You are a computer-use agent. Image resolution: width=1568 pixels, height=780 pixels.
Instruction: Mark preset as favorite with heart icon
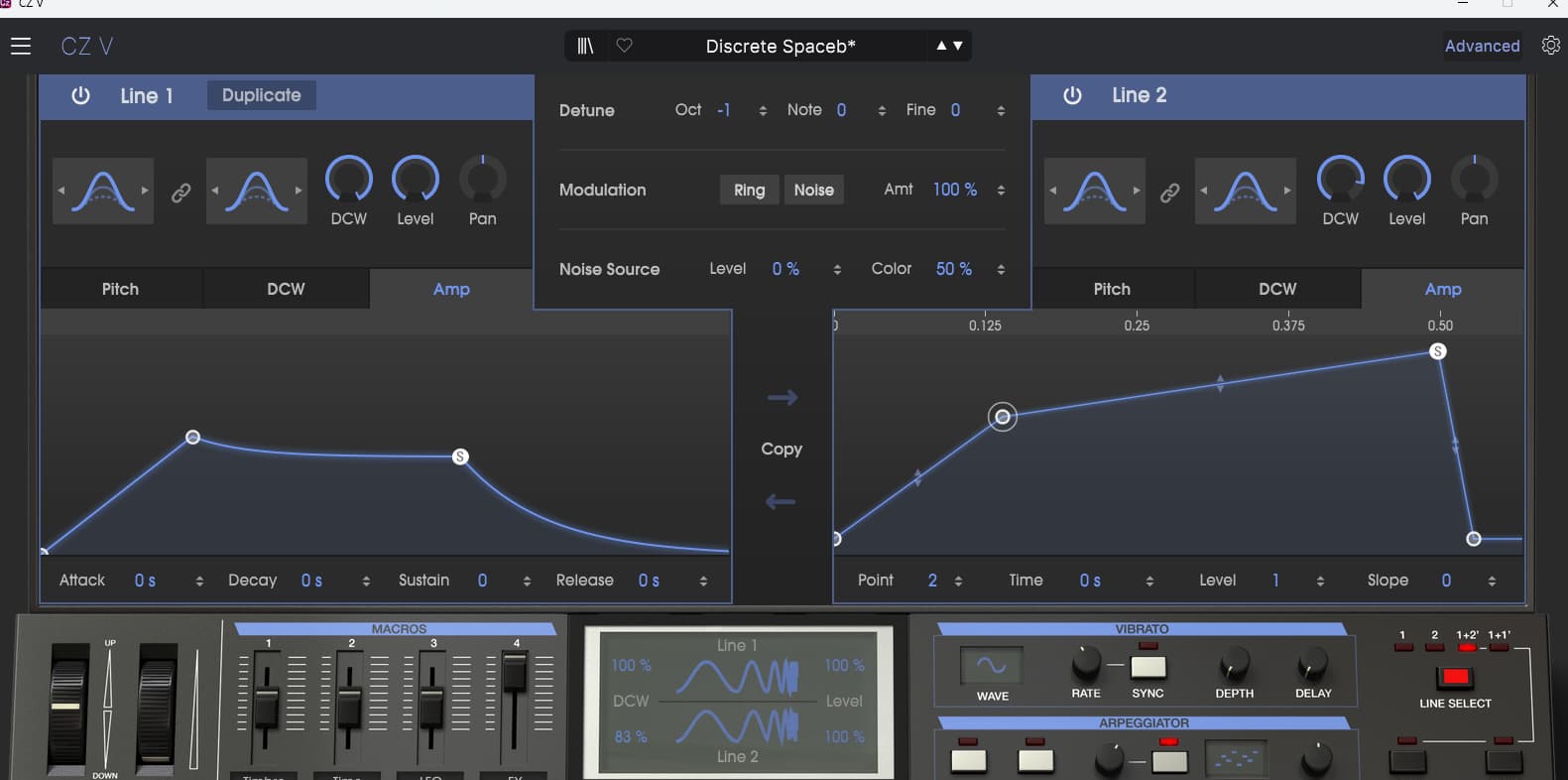point(624,46)
